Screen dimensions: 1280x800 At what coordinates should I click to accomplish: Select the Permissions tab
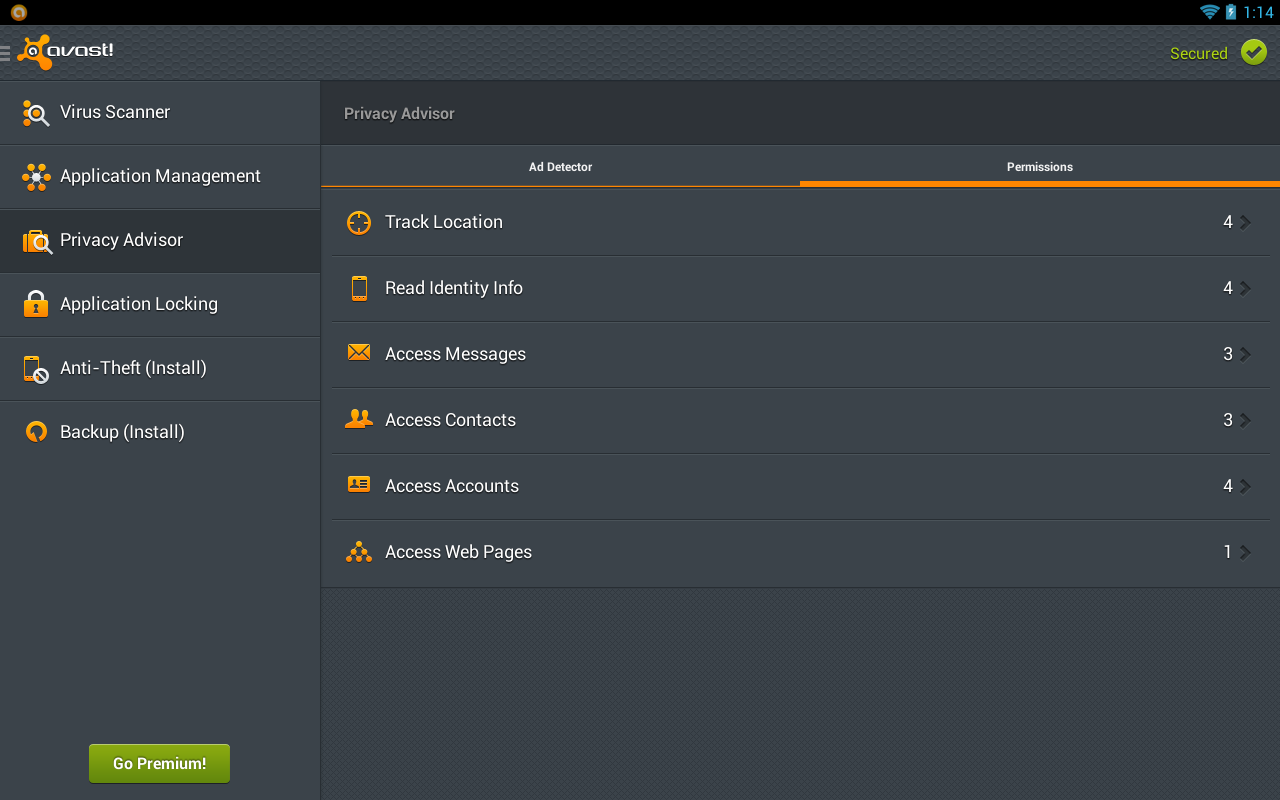(1039, 167)
